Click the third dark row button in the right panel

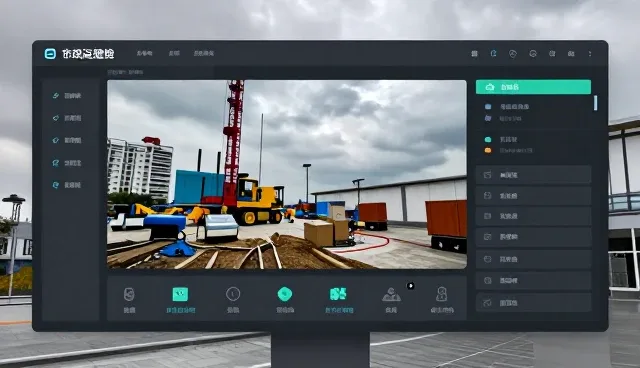[533, 216]
